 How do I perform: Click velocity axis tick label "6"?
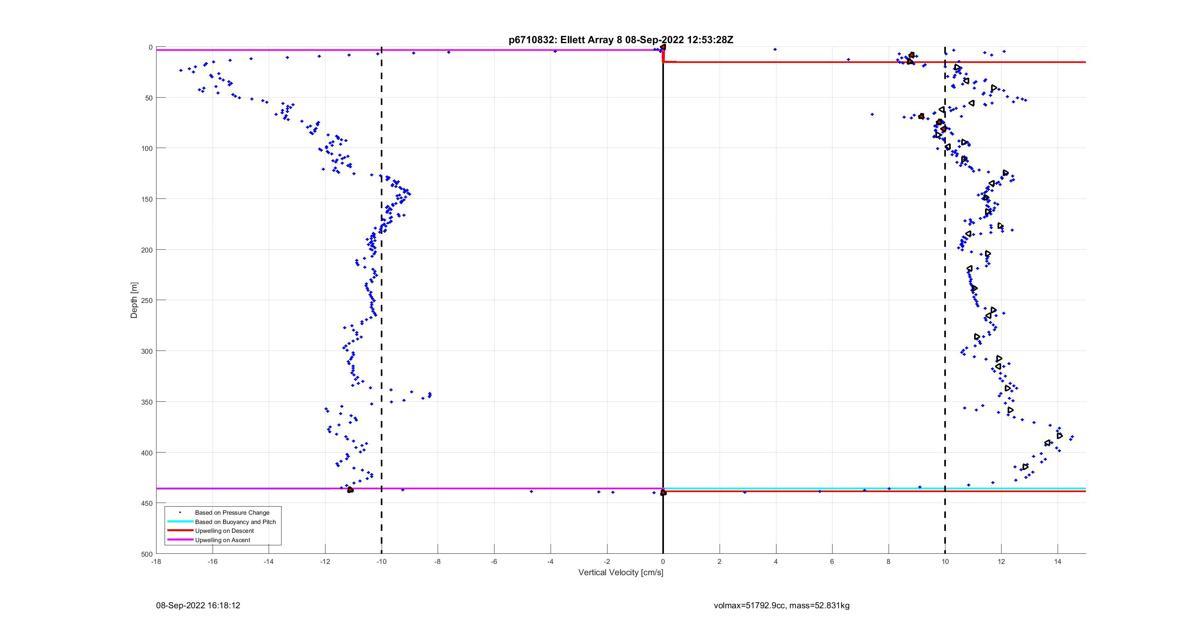(x=832, y=562)
